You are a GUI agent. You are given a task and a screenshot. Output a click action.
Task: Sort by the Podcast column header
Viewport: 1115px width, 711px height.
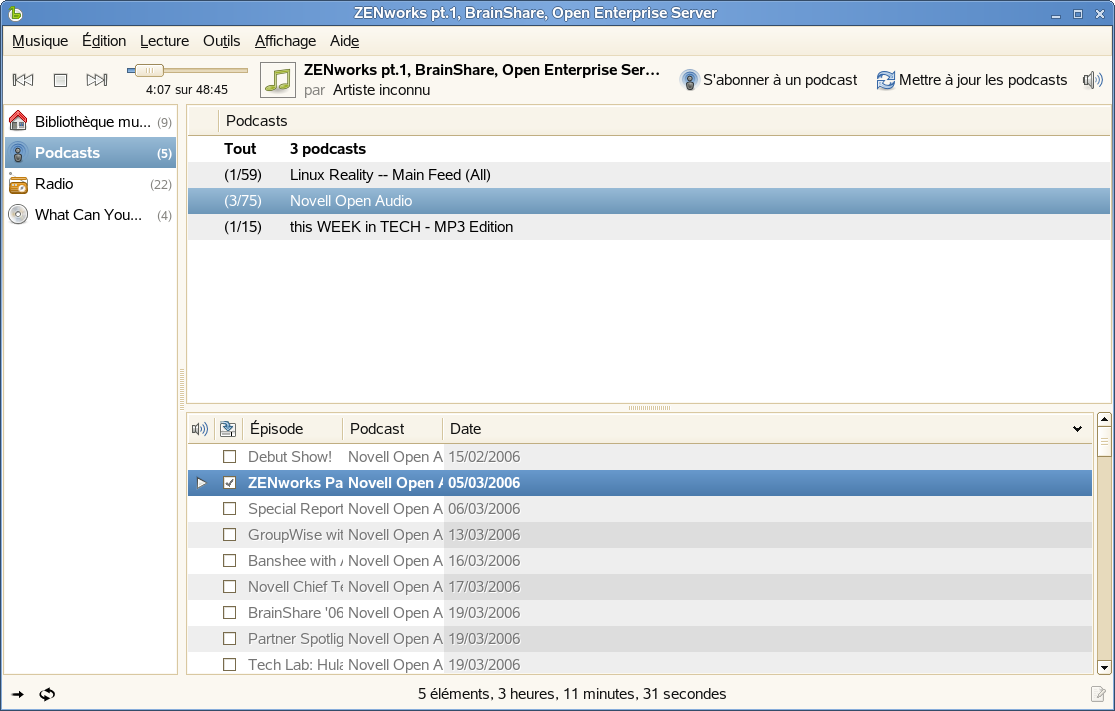tap(393, 429)
